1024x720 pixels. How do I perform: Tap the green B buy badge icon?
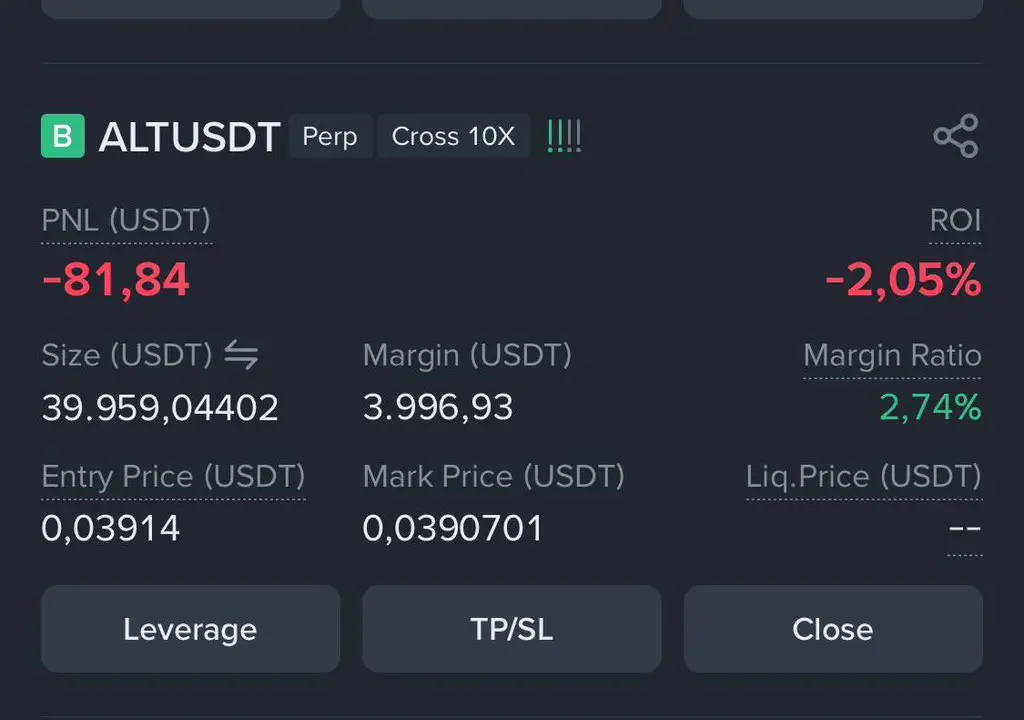click(x=63, y=136)
